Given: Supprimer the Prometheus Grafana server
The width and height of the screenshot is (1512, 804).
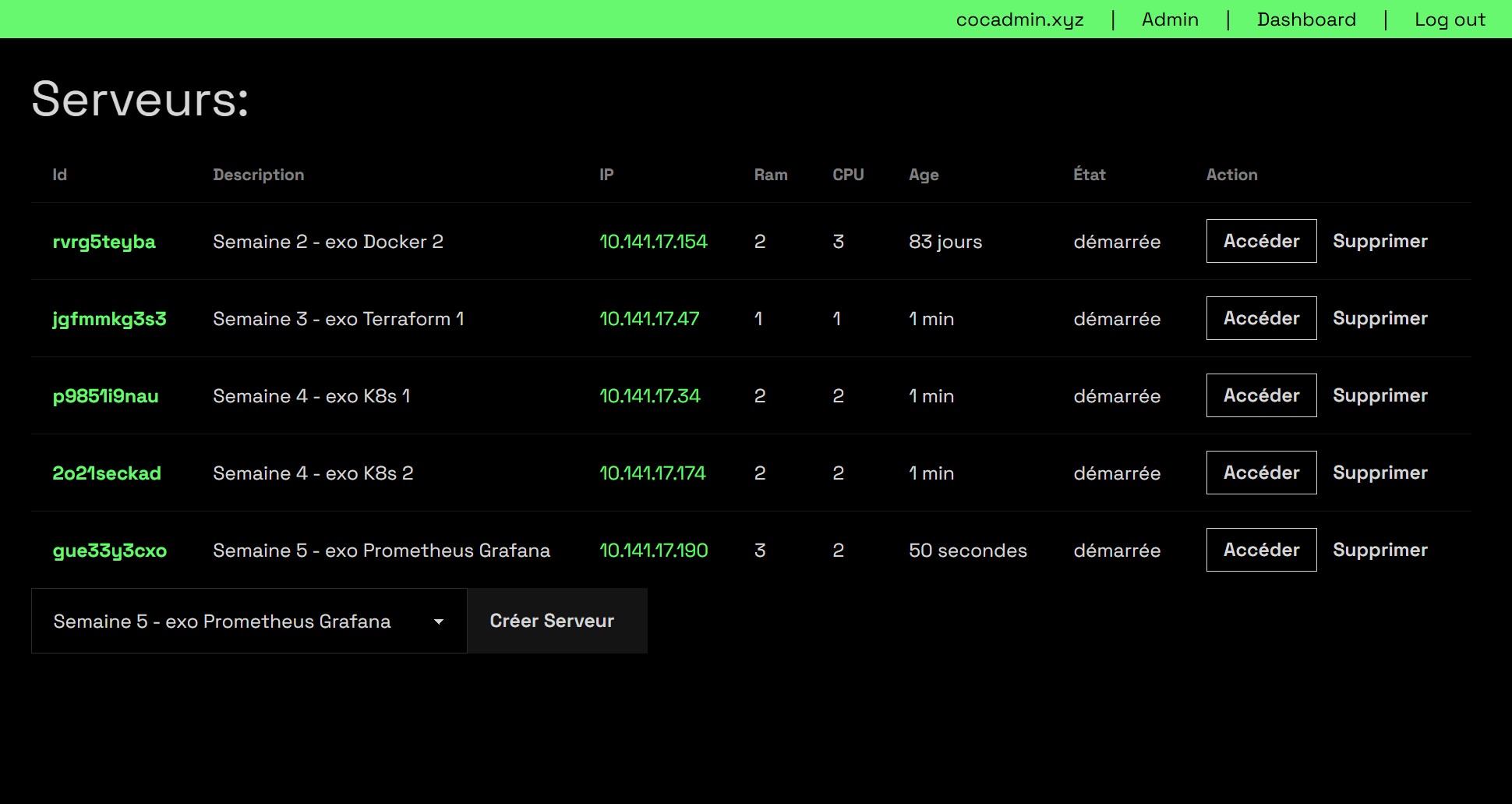Looking at the screenshot, I should (1380, 550).
